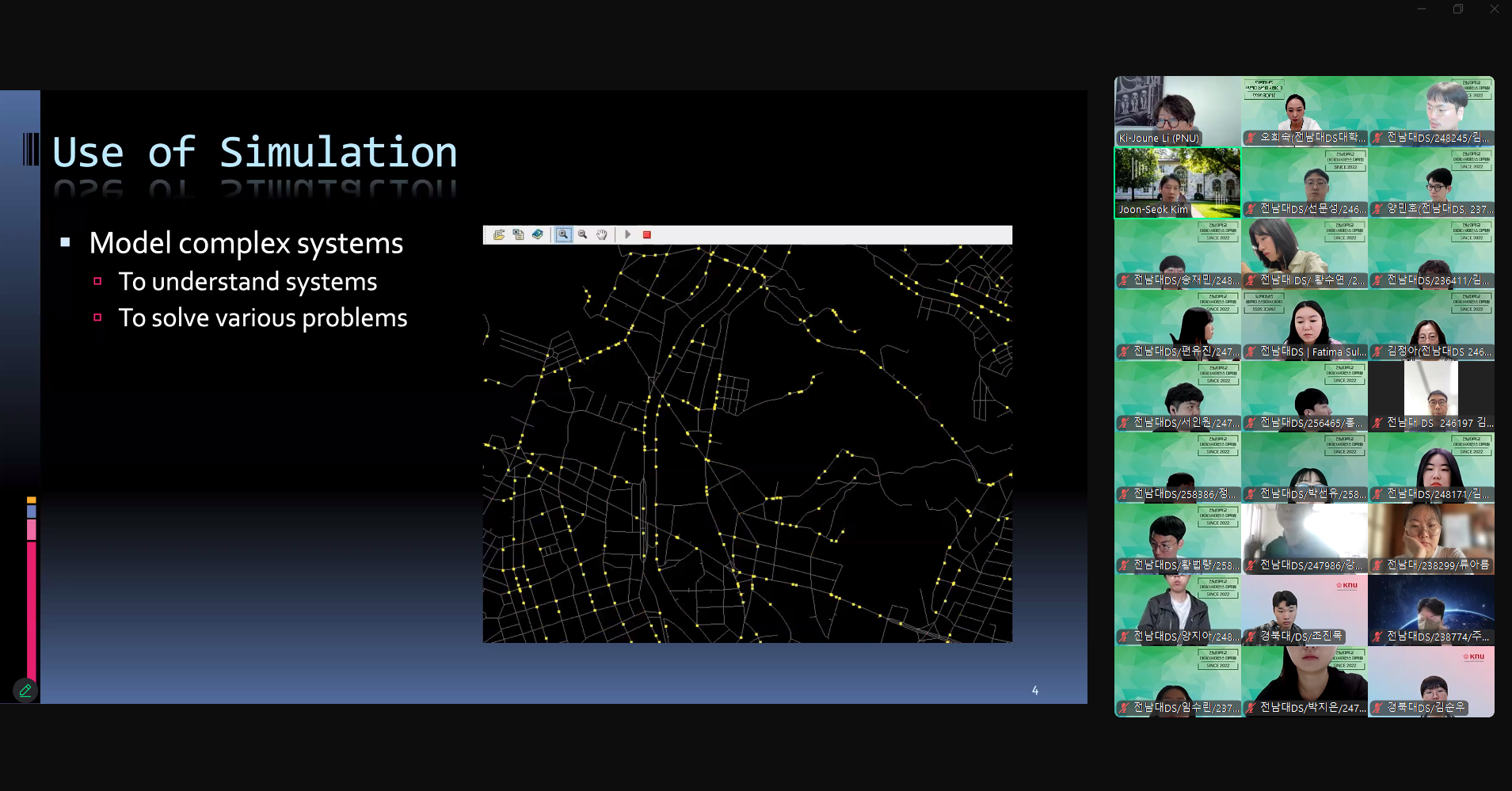Close the meeting window
The width and height of the screenshot is (1512, 791).
1495,9
